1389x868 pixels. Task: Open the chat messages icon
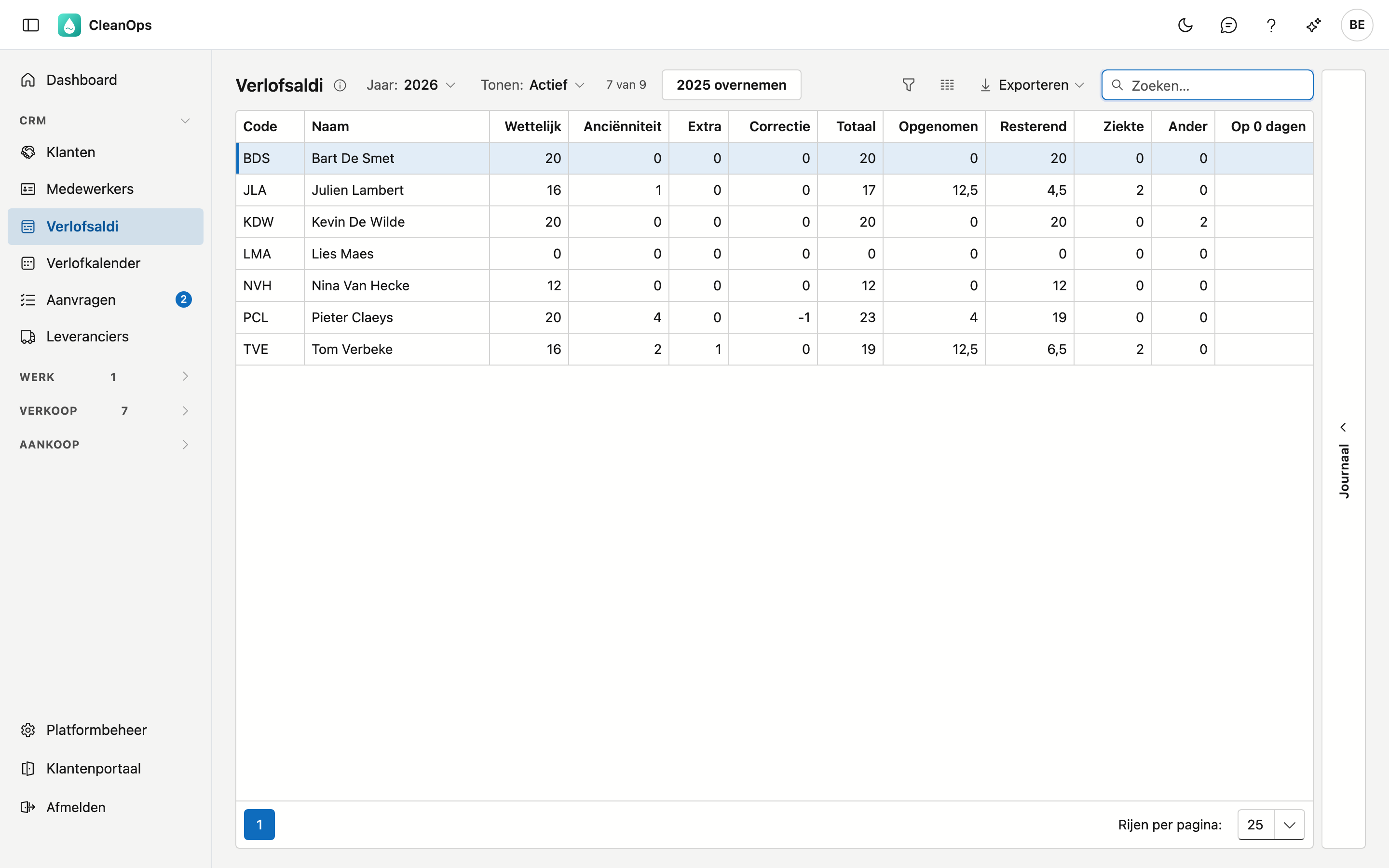click(1228, 25)
